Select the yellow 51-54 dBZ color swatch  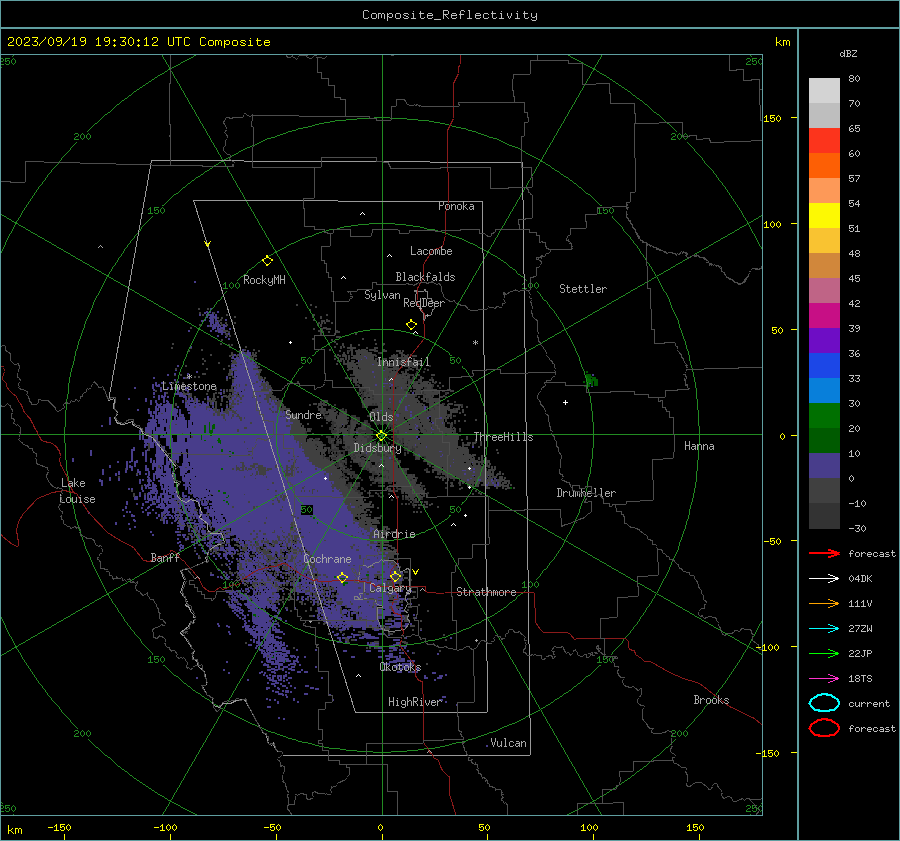(x=824, y=216)
